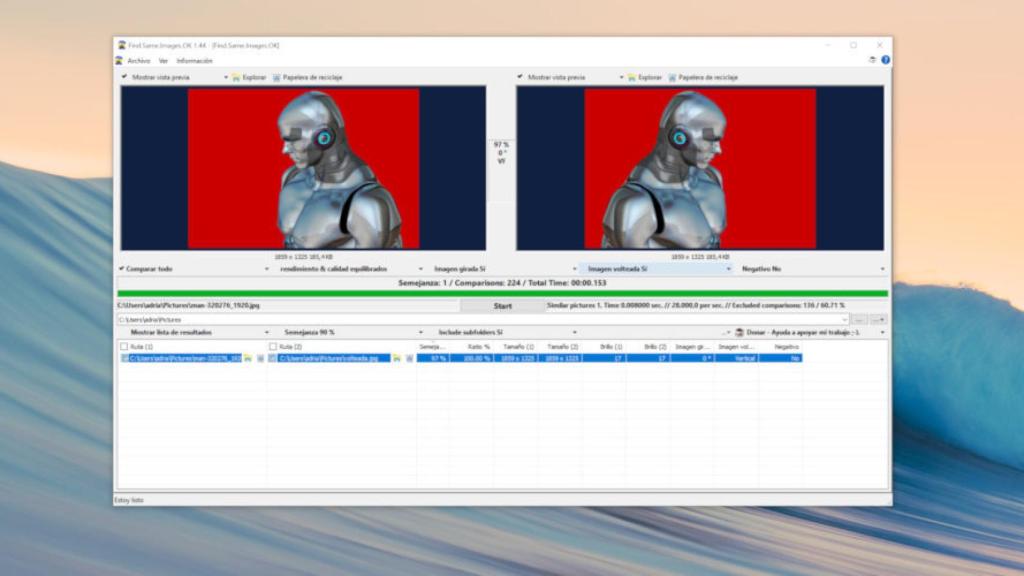Check the Ruta (1) header checkbox
Viewport: 1024px width, 576px height.
[x=124, y=346]
